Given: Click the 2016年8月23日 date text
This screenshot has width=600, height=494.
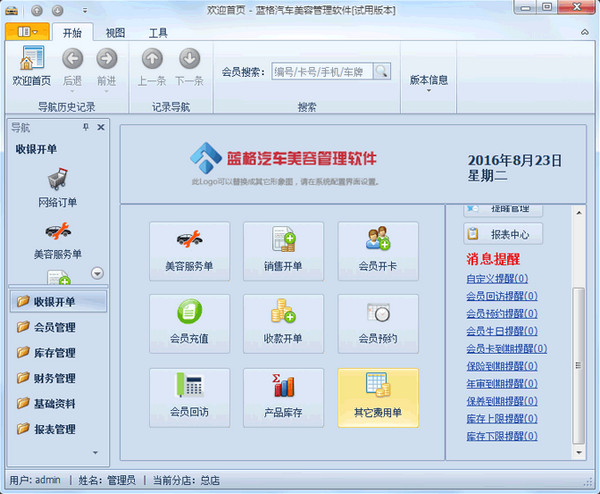Looking at the screenshot, I should [515, 160].
